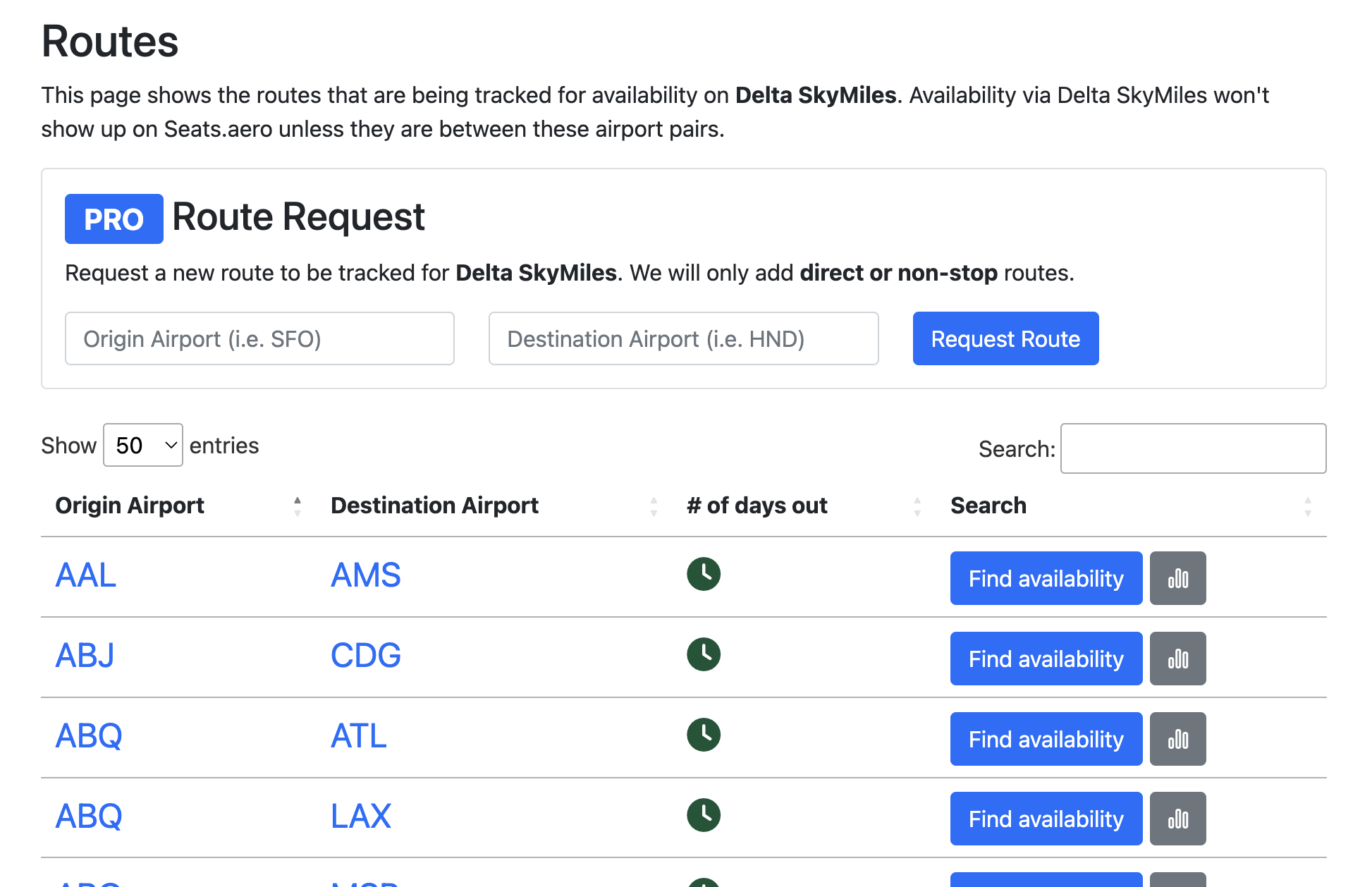Click the PRO badge next to Route Request
This screenshot has width=1372, height=887.
pyautogui.click(x=114, y=219)
